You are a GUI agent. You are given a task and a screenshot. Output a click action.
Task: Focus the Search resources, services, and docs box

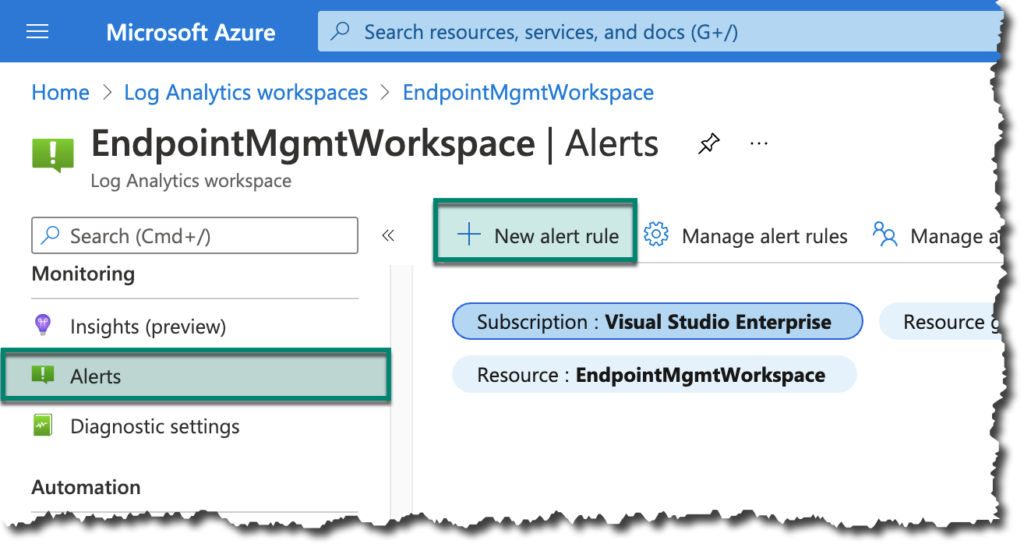pos(660,31)
